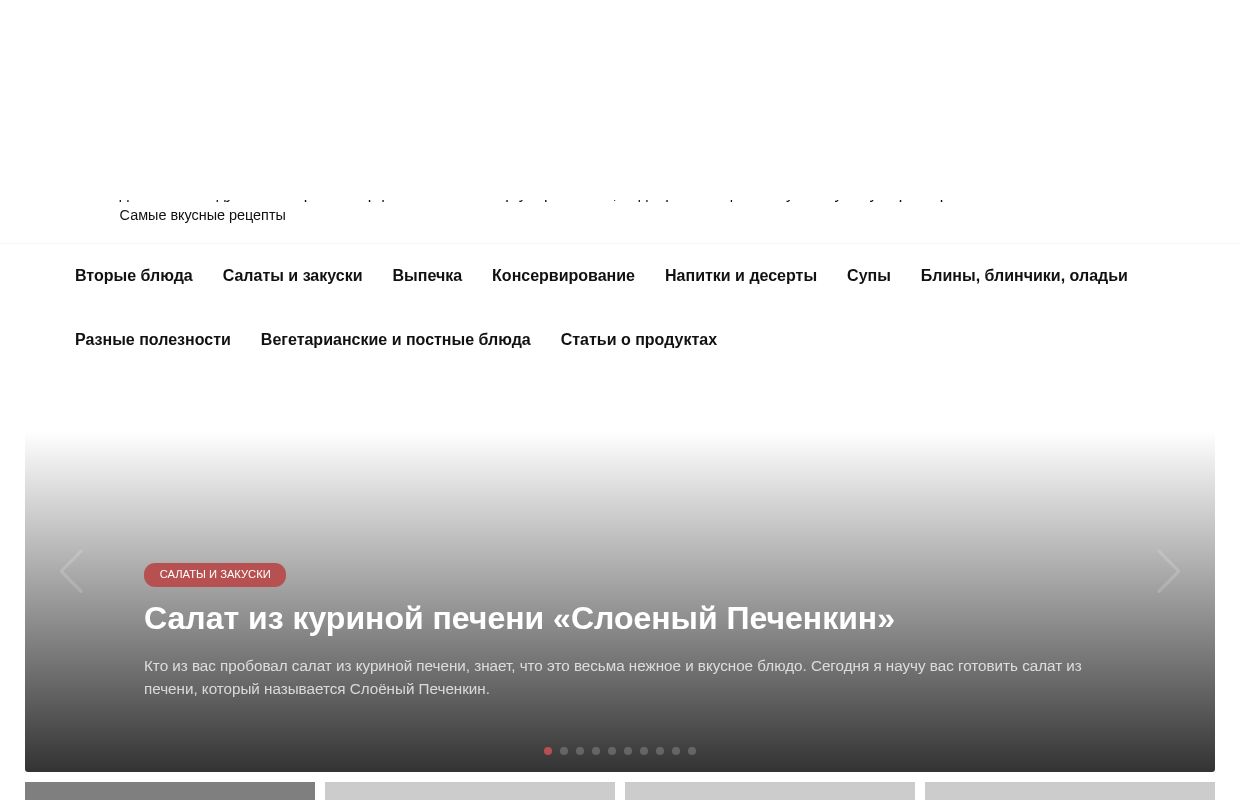Open Салаты и закуски menu item
The width and height of the screenshot is (1240, 800).
click(x=292, y=276)
